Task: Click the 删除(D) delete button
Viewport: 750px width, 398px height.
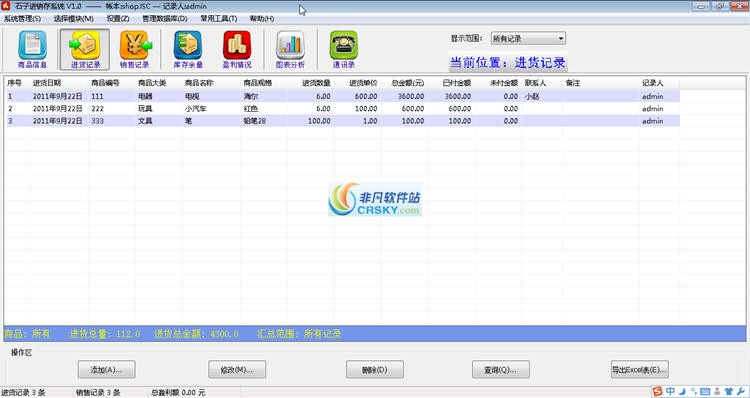Action: click(x=375, y=369)
